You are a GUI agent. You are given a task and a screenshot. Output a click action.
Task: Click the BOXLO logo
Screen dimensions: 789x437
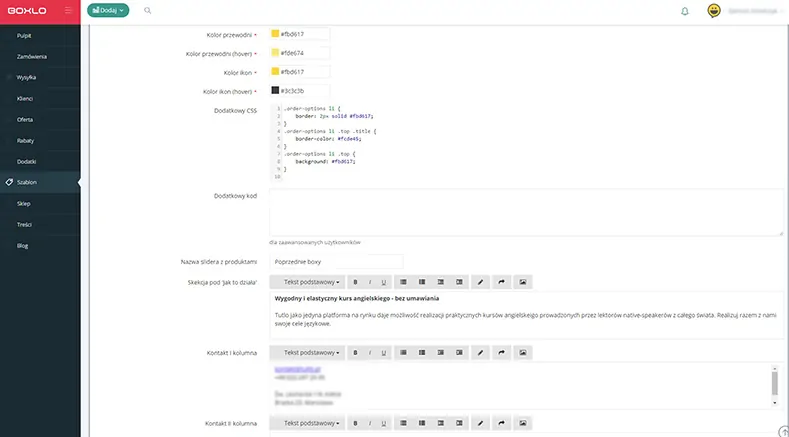pos(27,10)
